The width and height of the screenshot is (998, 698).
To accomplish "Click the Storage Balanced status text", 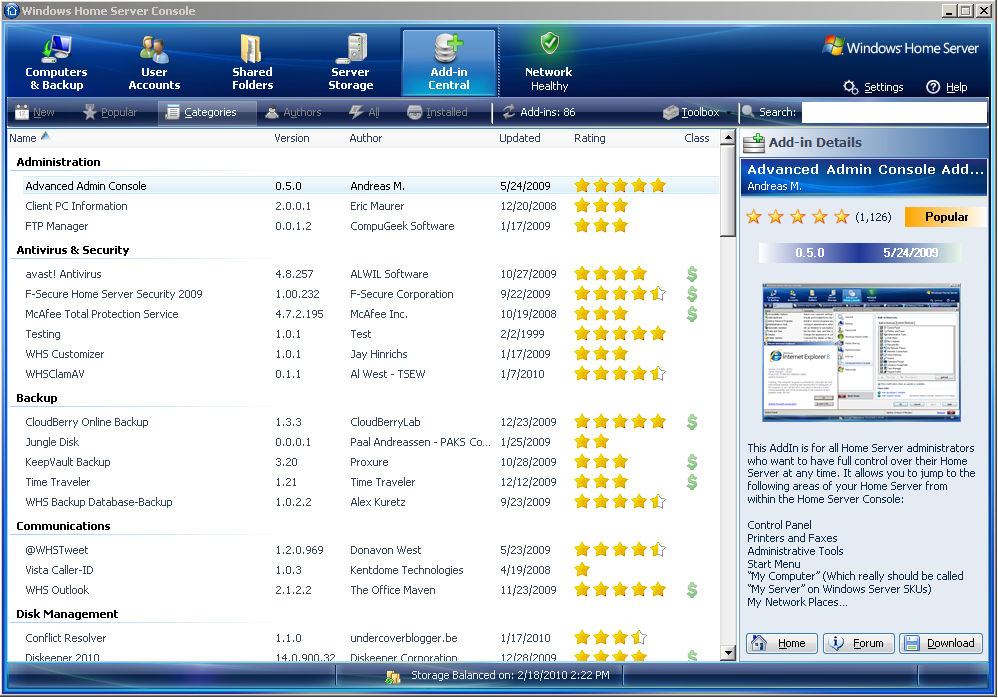I will [x=510, y=675].
